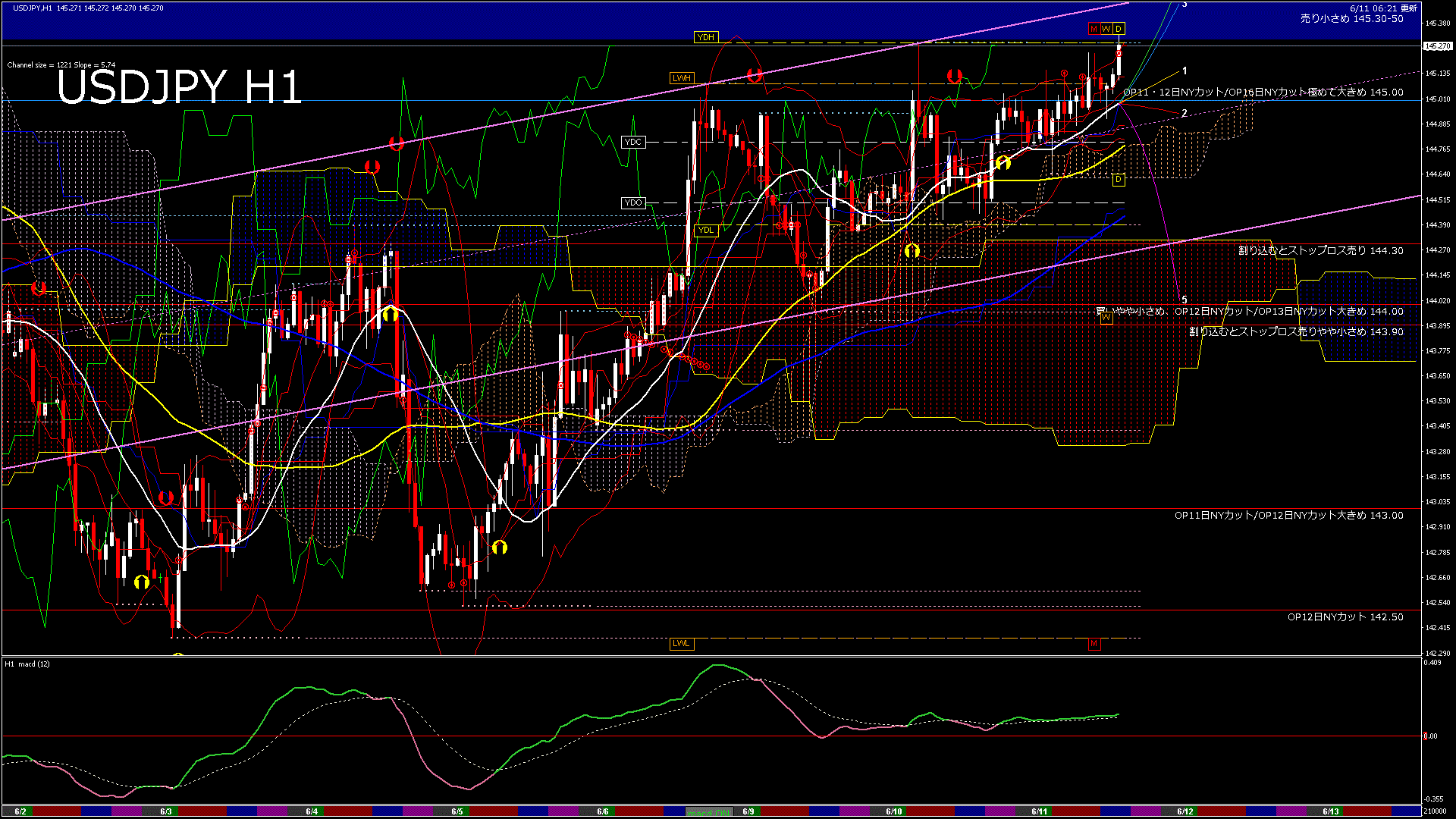Image resolution: width=1456 pixels, height=819 pixels.
Task: Click the 割り込むとストップロス売り 144.30 label
Action: point(1320,250)
